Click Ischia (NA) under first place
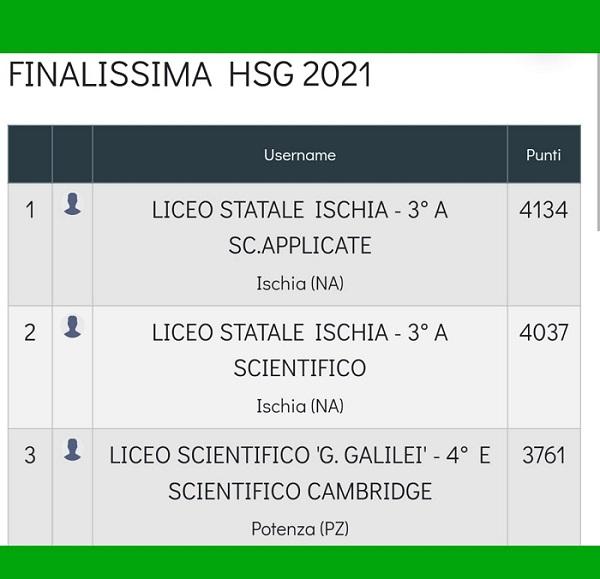The height and width of the screenshot is (579, 600). coord(300,284)
